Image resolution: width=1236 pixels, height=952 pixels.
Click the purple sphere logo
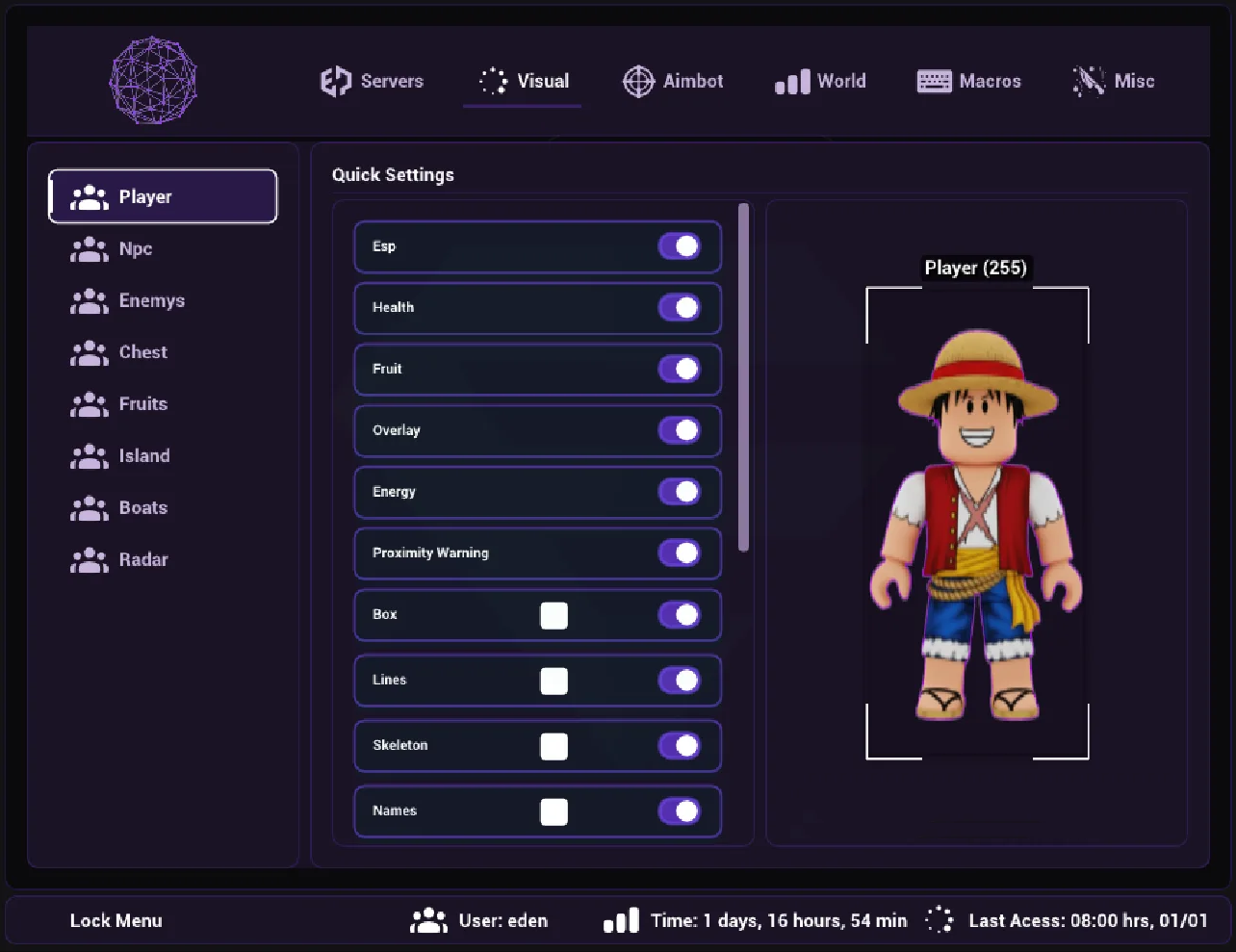[153, 80]
